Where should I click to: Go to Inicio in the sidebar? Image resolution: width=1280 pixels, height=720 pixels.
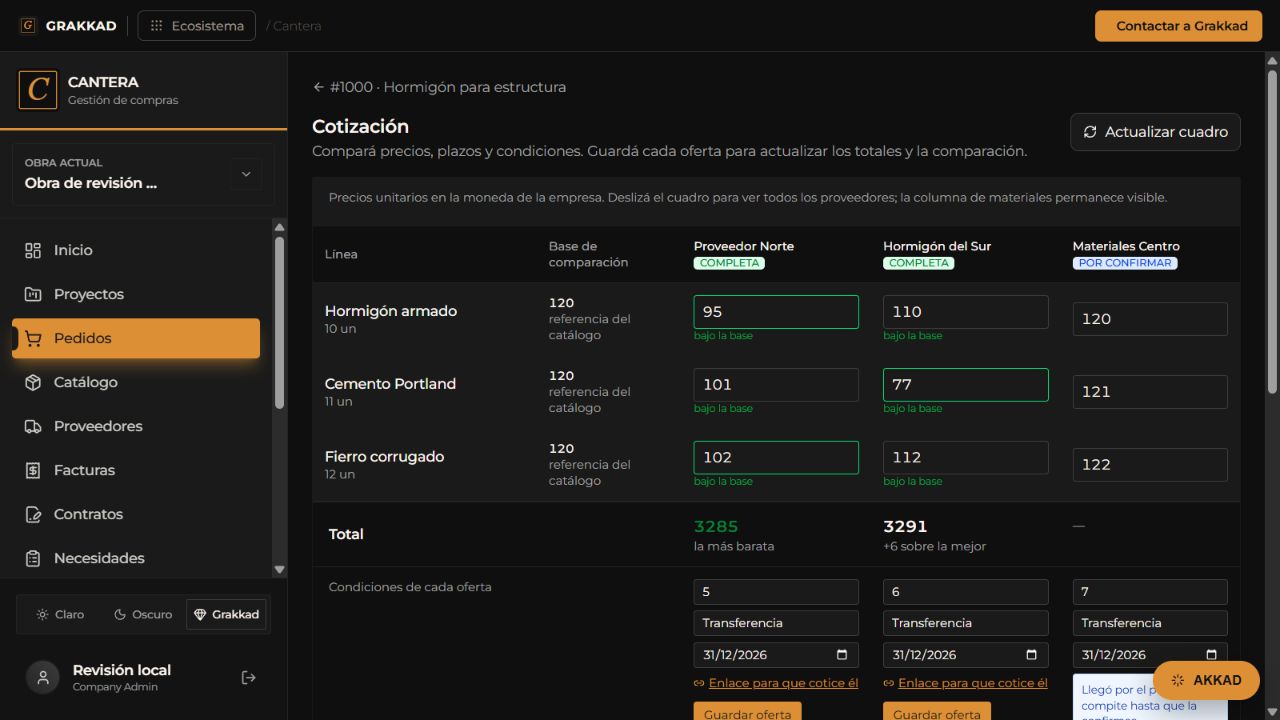[x=136, y=250]
